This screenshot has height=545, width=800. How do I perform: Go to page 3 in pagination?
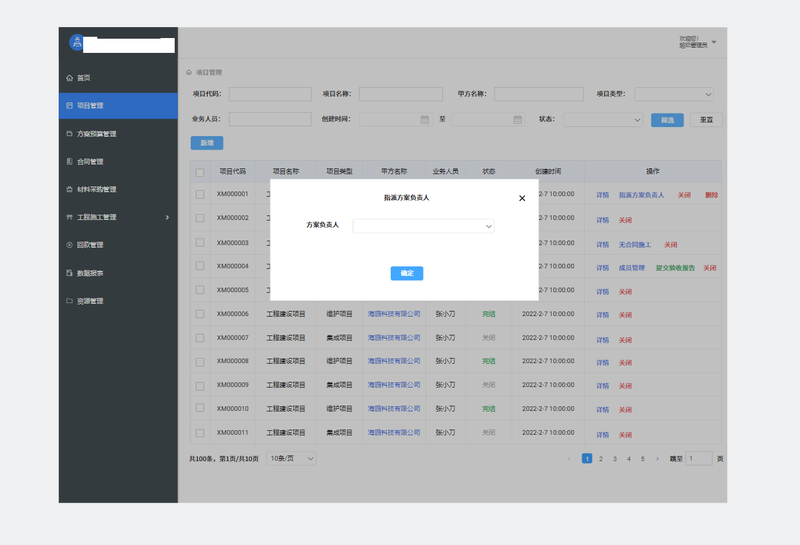coord(614,459)
